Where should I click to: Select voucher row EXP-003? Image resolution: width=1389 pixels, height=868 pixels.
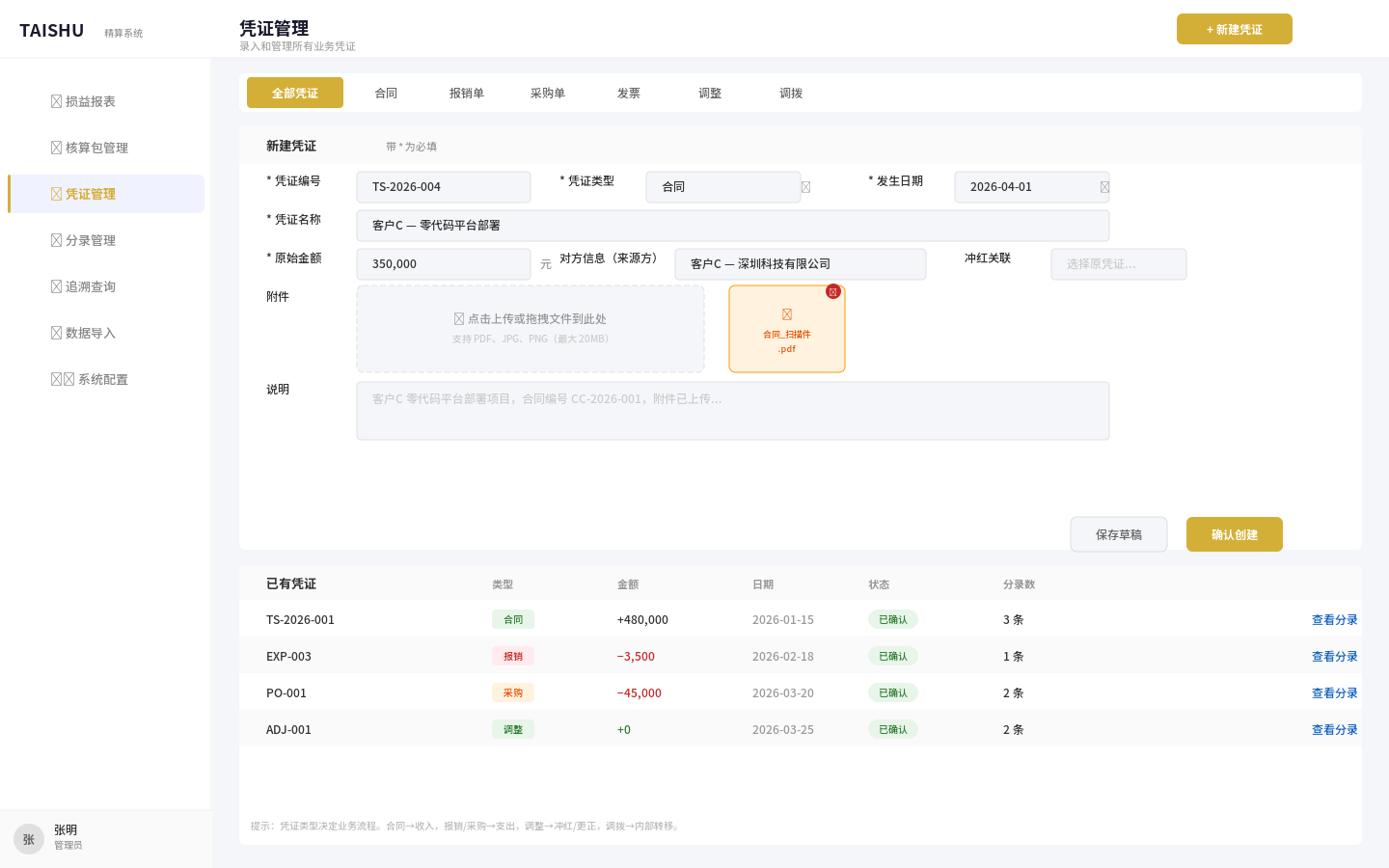click(801, 657)
